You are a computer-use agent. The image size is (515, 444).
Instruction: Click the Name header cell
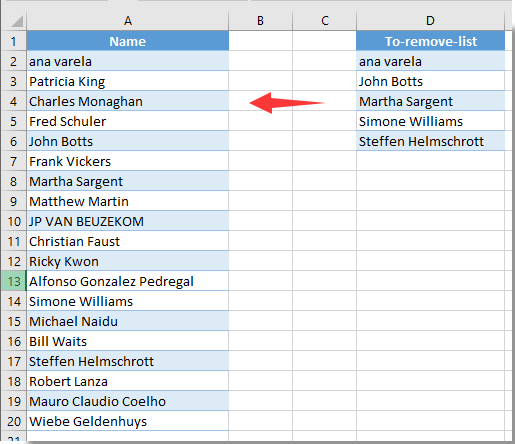128,41
